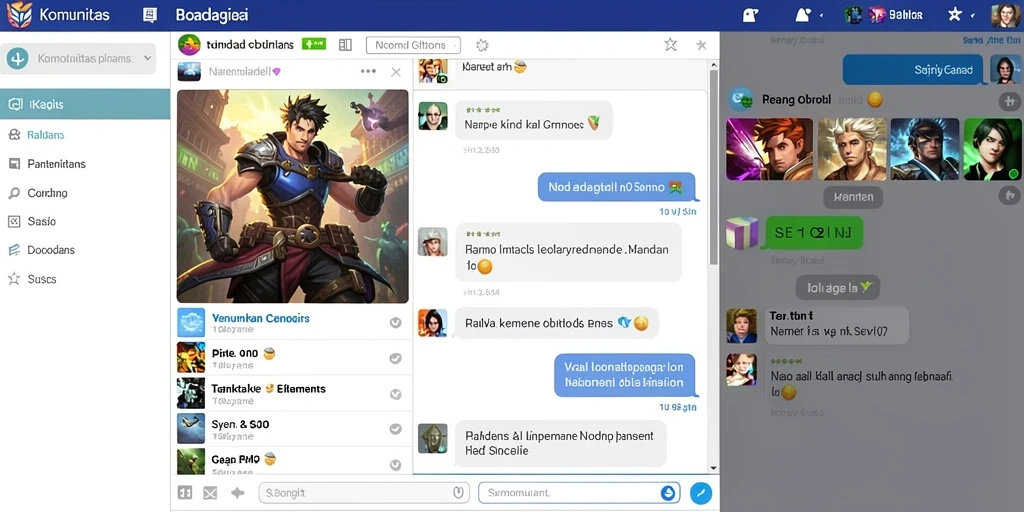Viewport: 1024px width, 512px height.
Task: Click the blue round send button
Action: [701, 492]
